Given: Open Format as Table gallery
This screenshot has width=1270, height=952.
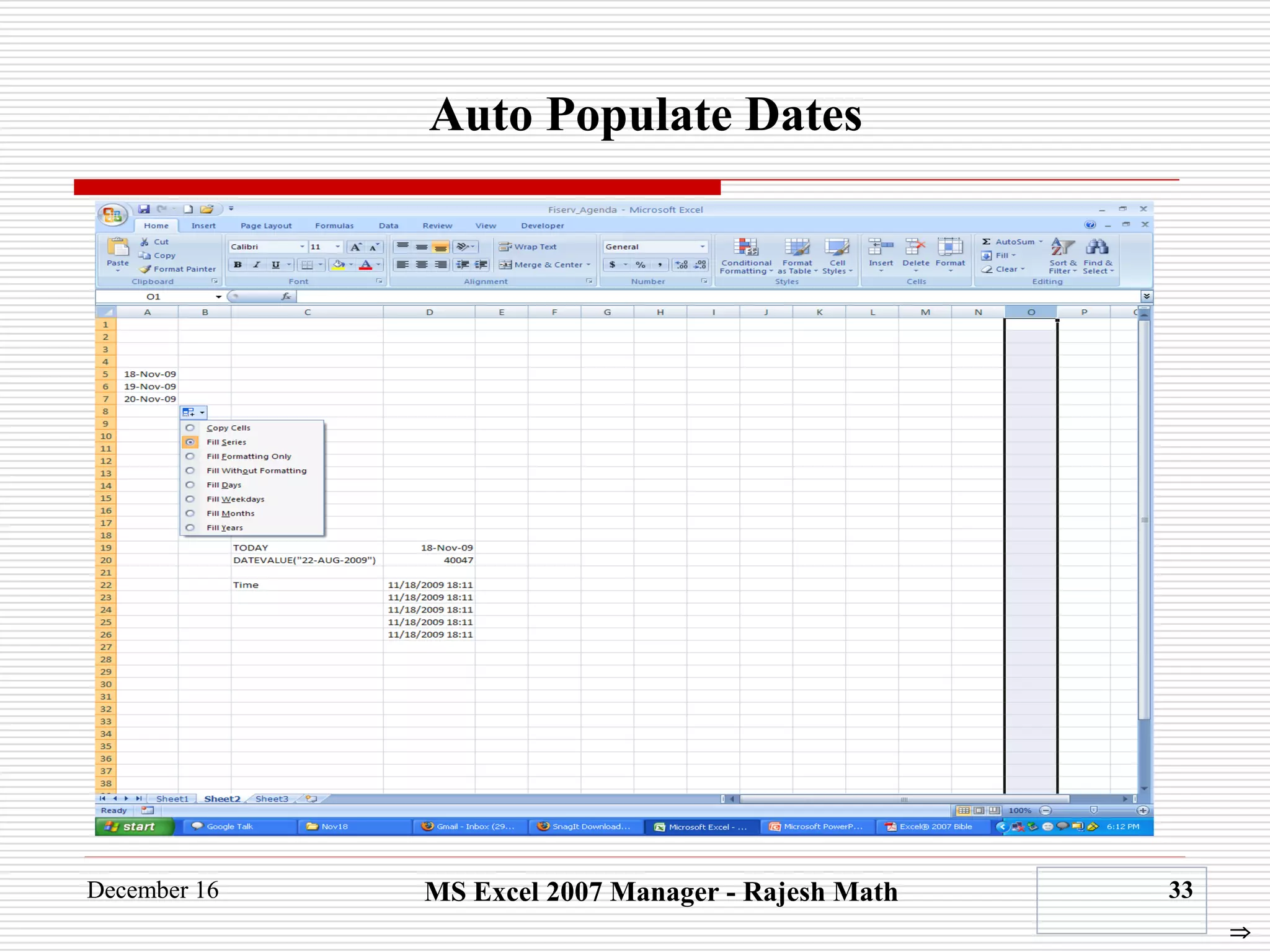Looking at the screenshot, I should pos(797,256).
